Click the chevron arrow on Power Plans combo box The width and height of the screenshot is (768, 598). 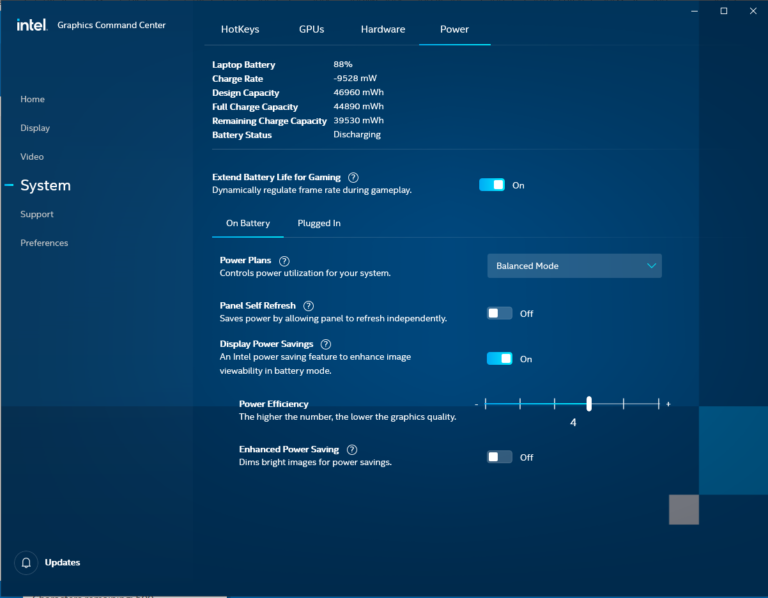pos(651,266)
